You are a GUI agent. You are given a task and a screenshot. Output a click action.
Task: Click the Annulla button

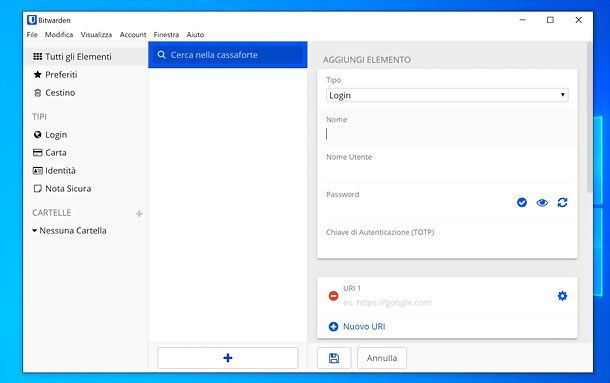click(x=382, y=358)
